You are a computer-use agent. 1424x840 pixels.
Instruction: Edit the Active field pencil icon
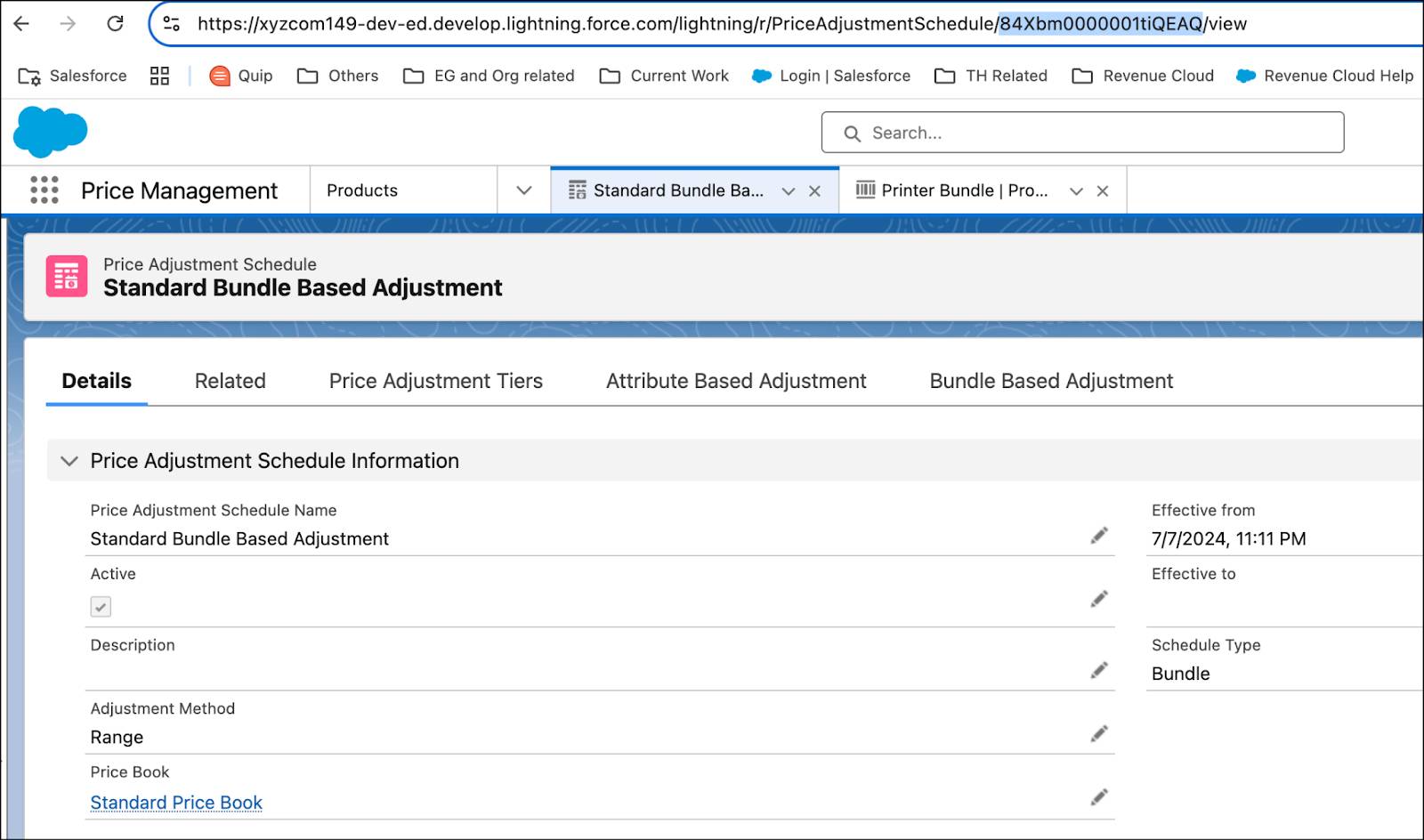tap(1099, 599)
